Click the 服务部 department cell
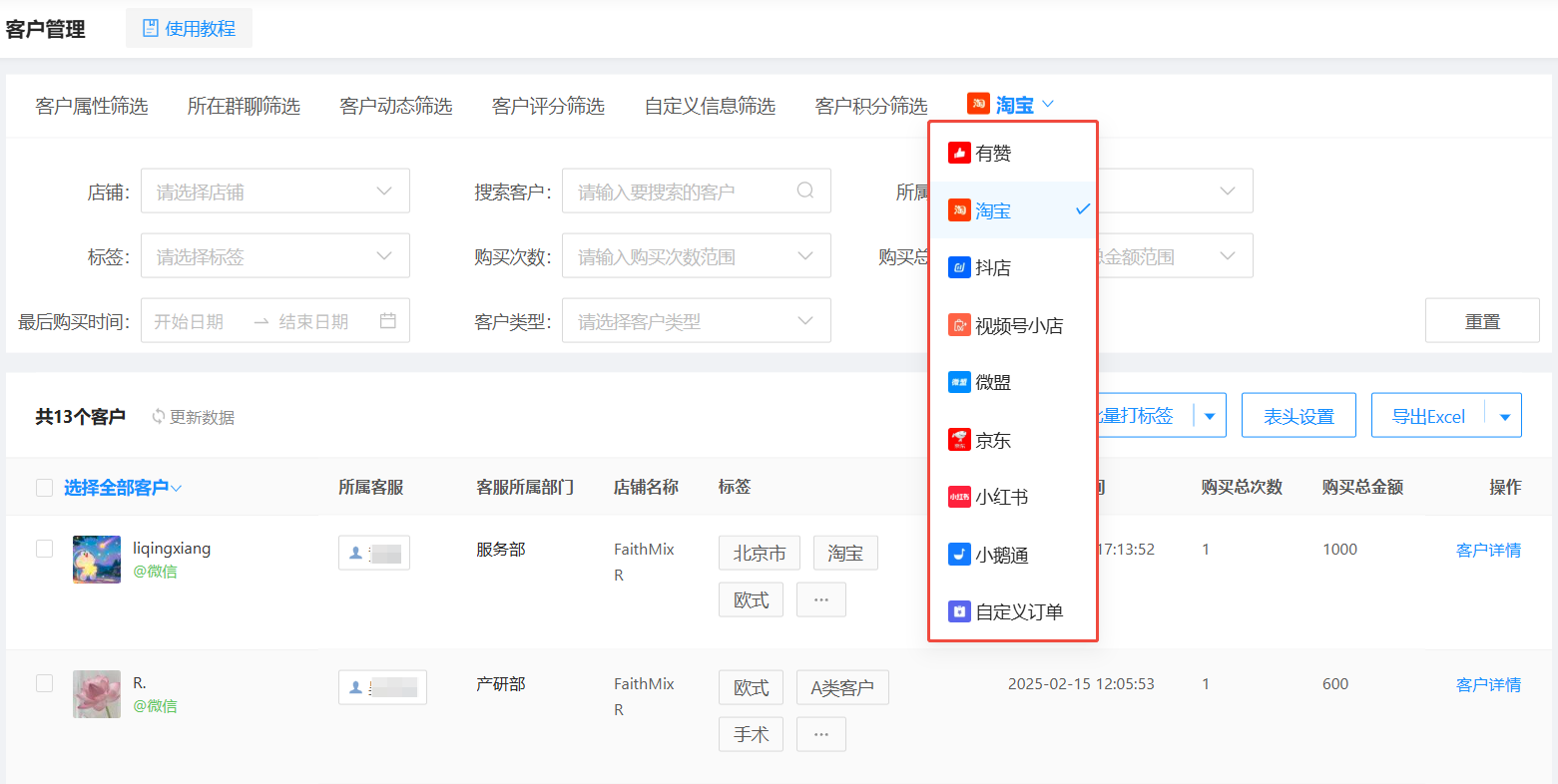Screen dimensions: 1558x784 501,550
